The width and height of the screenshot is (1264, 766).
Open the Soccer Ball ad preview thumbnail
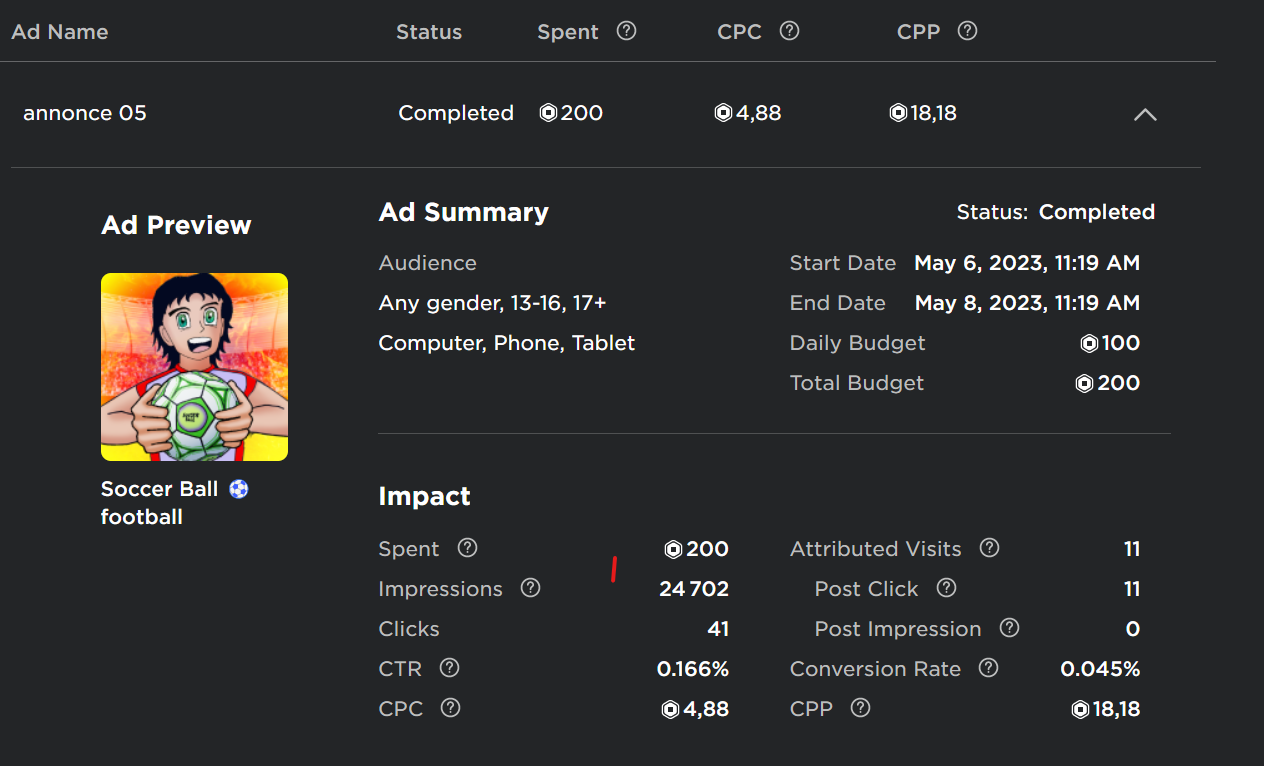click(x=194, y=367)
